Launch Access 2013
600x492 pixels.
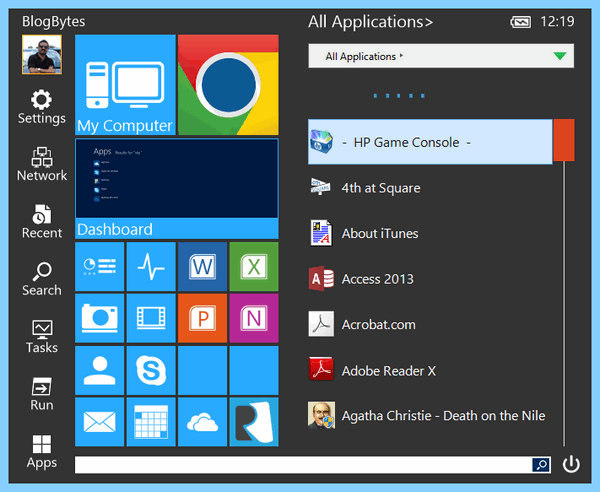(430, 279)
